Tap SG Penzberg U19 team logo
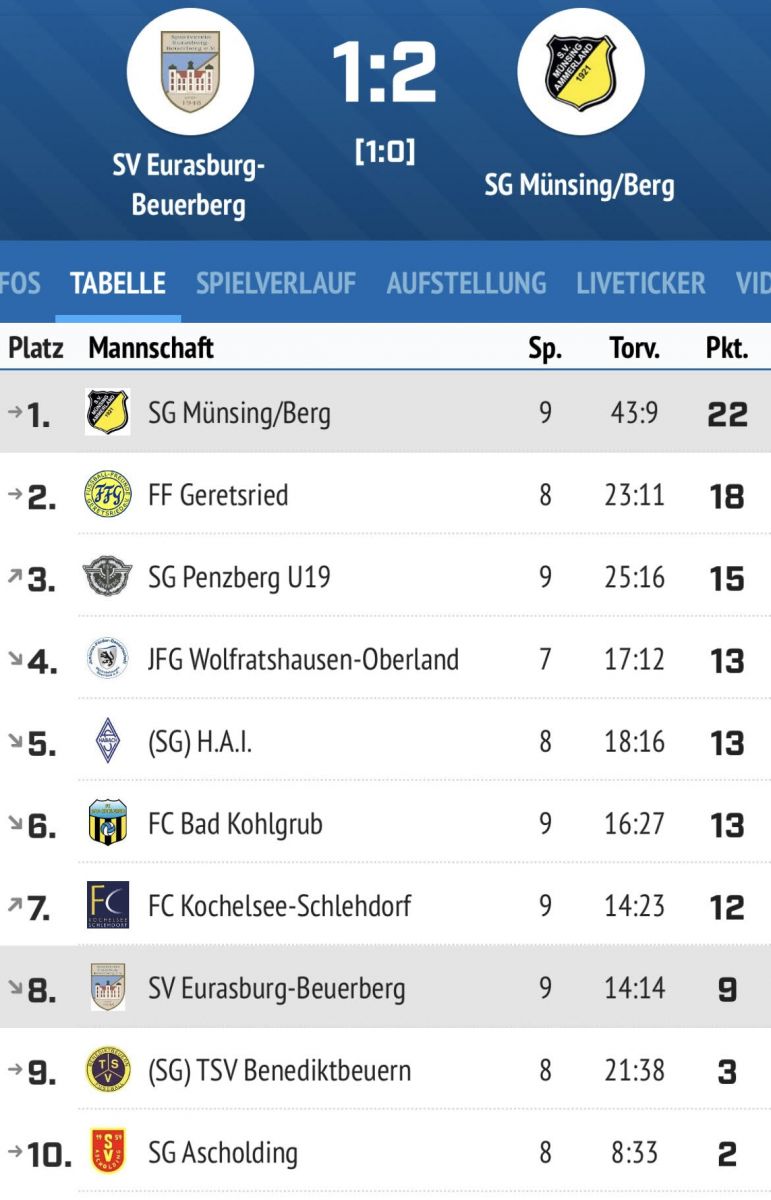This screenshot has height=1200, width=771. 107,578
